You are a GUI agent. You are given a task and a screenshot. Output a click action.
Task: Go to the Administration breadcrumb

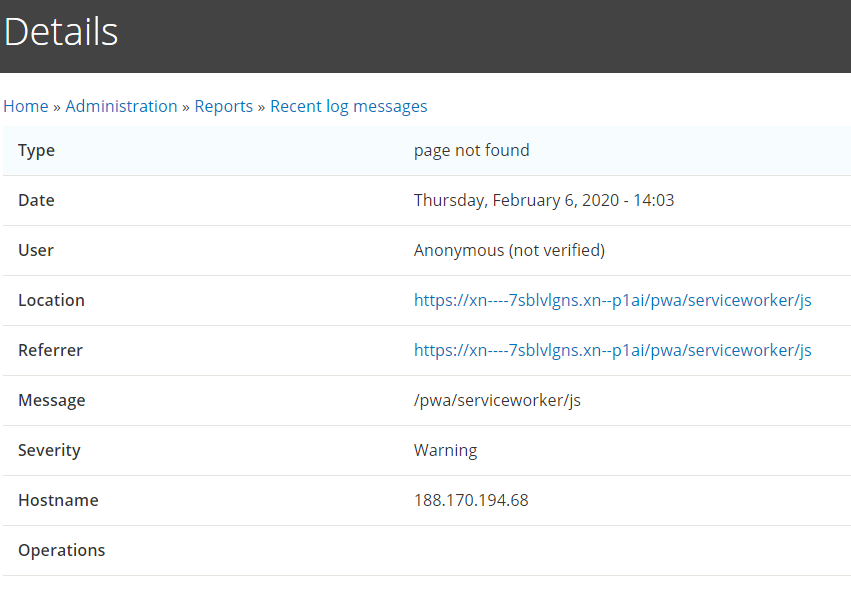coord(122,106)
